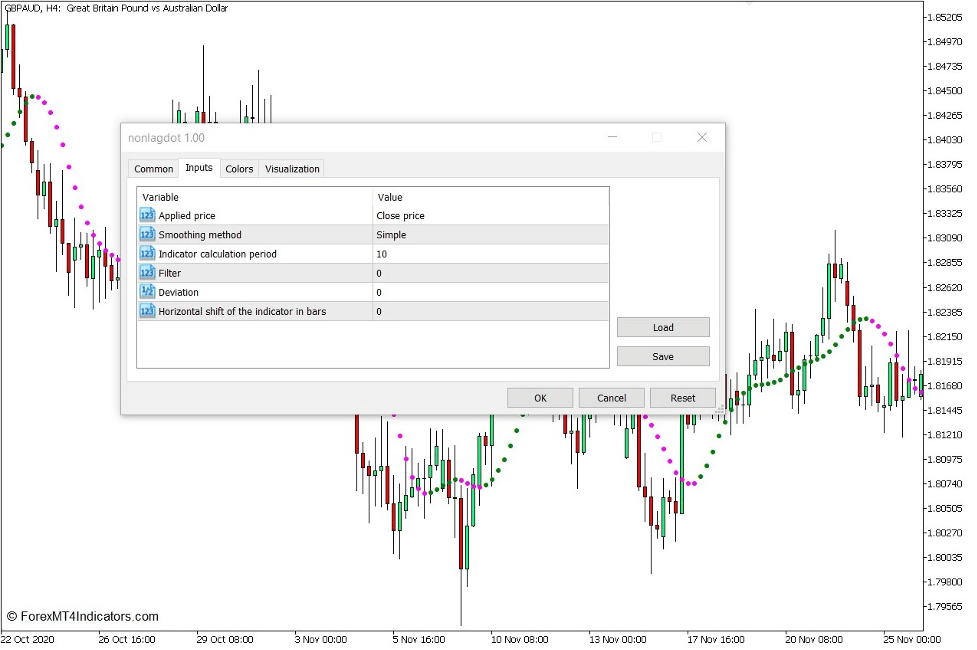
Task: Click the Save button
Action: [662, 355]
